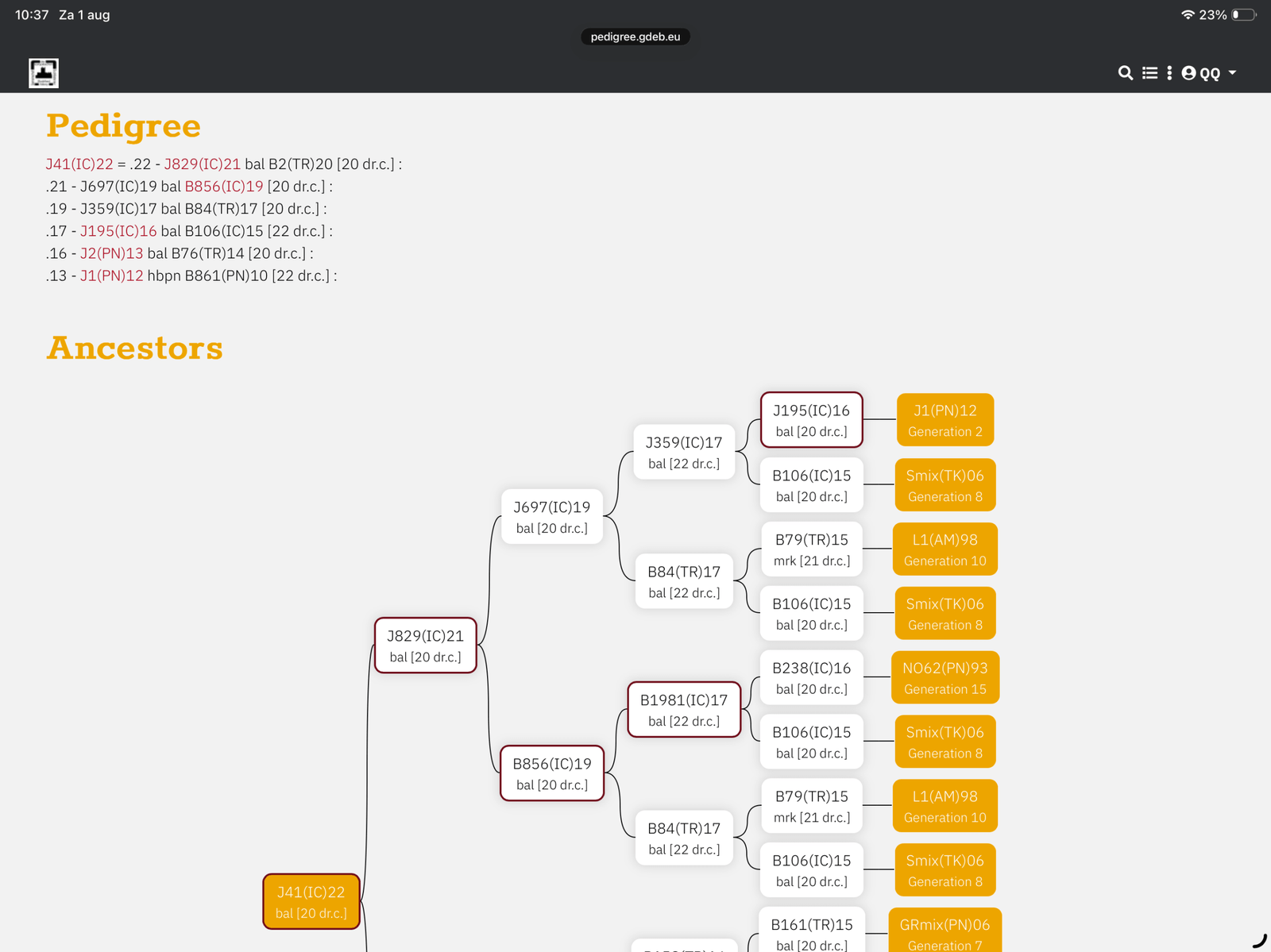The height and width of the screenshot is (952, 1271).
Task: Select the J41(IC)22 root node
Action: click(x=311, y=901)
